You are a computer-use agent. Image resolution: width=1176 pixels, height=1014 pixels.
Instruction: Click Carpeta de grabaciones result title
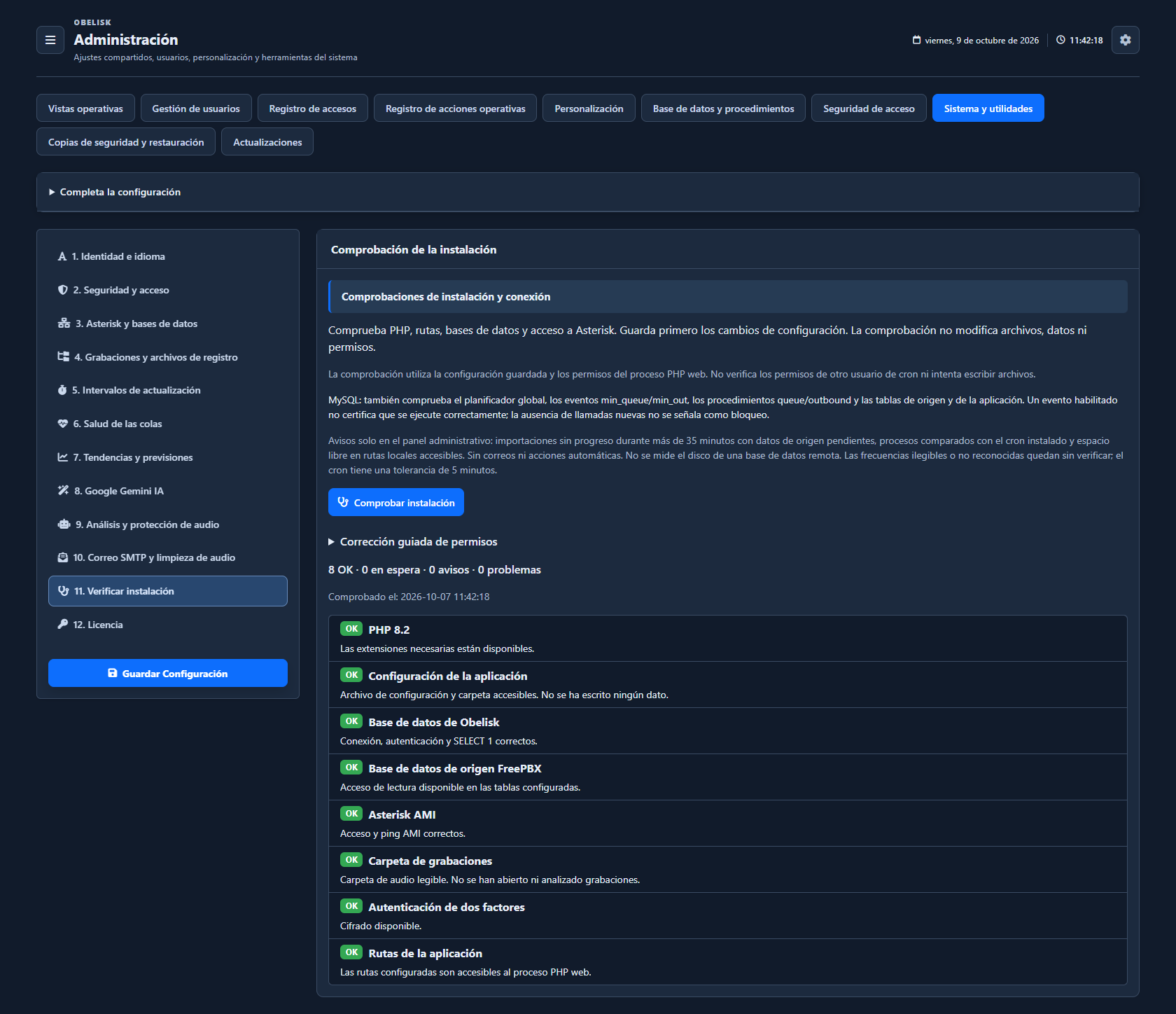click(430, 861)
